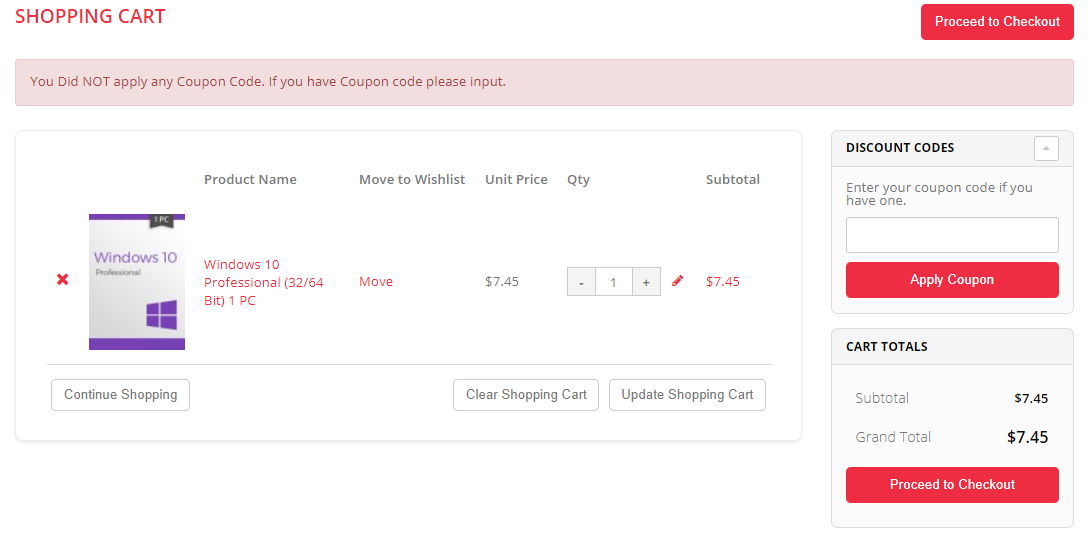Go back via Continue Shopping

(120, 395)
